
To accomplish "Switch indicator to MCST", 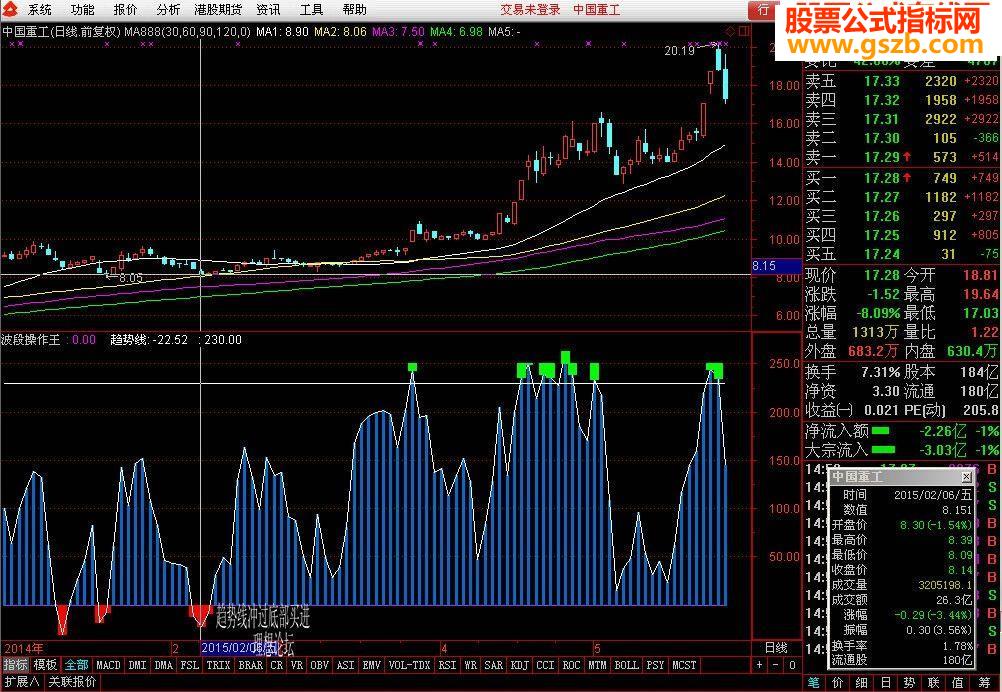I will pyautogui.click(x=684, y=665).
